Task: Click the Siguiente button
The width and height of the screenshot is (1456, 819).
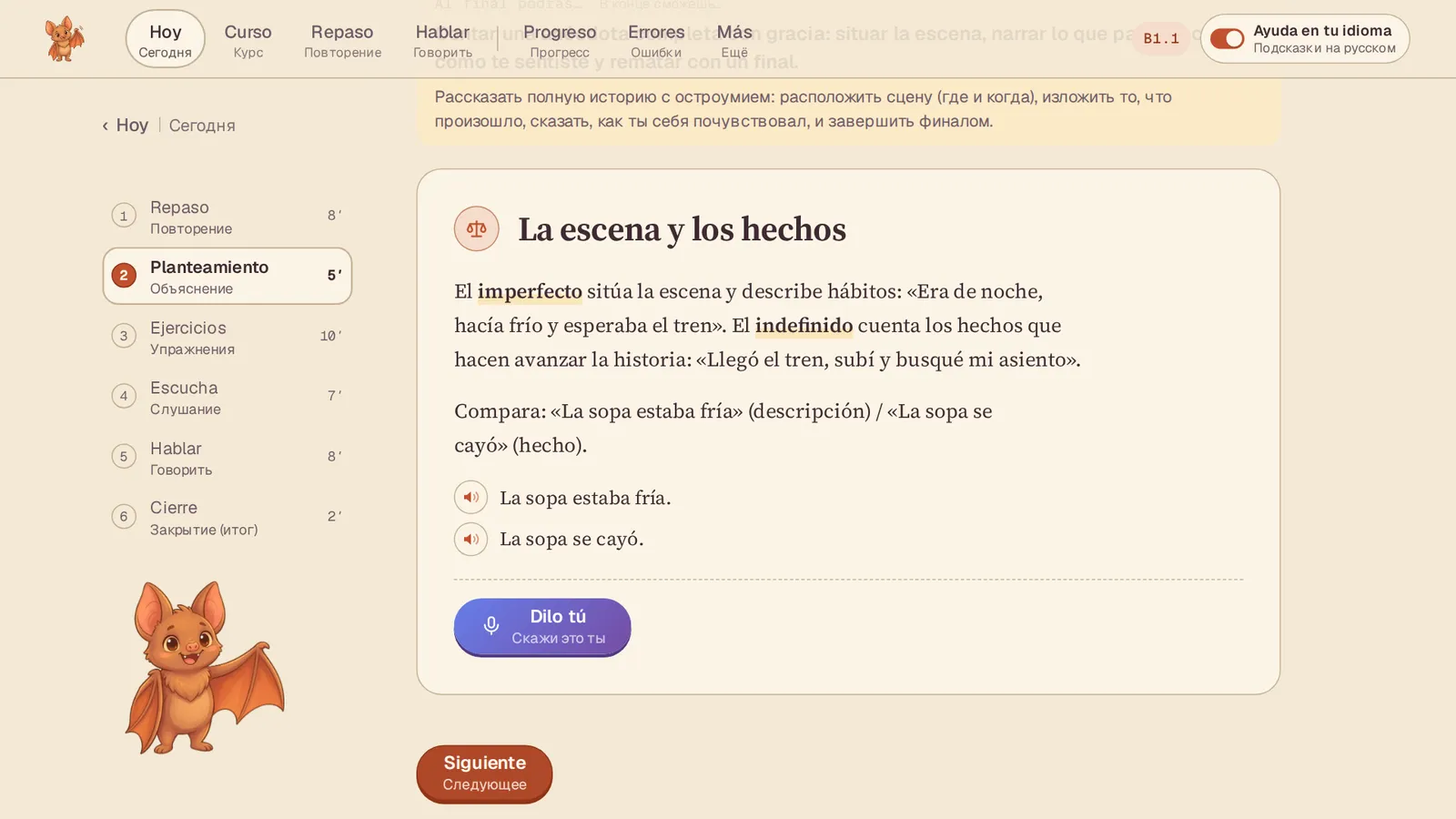Action: [x=484, y=773]
